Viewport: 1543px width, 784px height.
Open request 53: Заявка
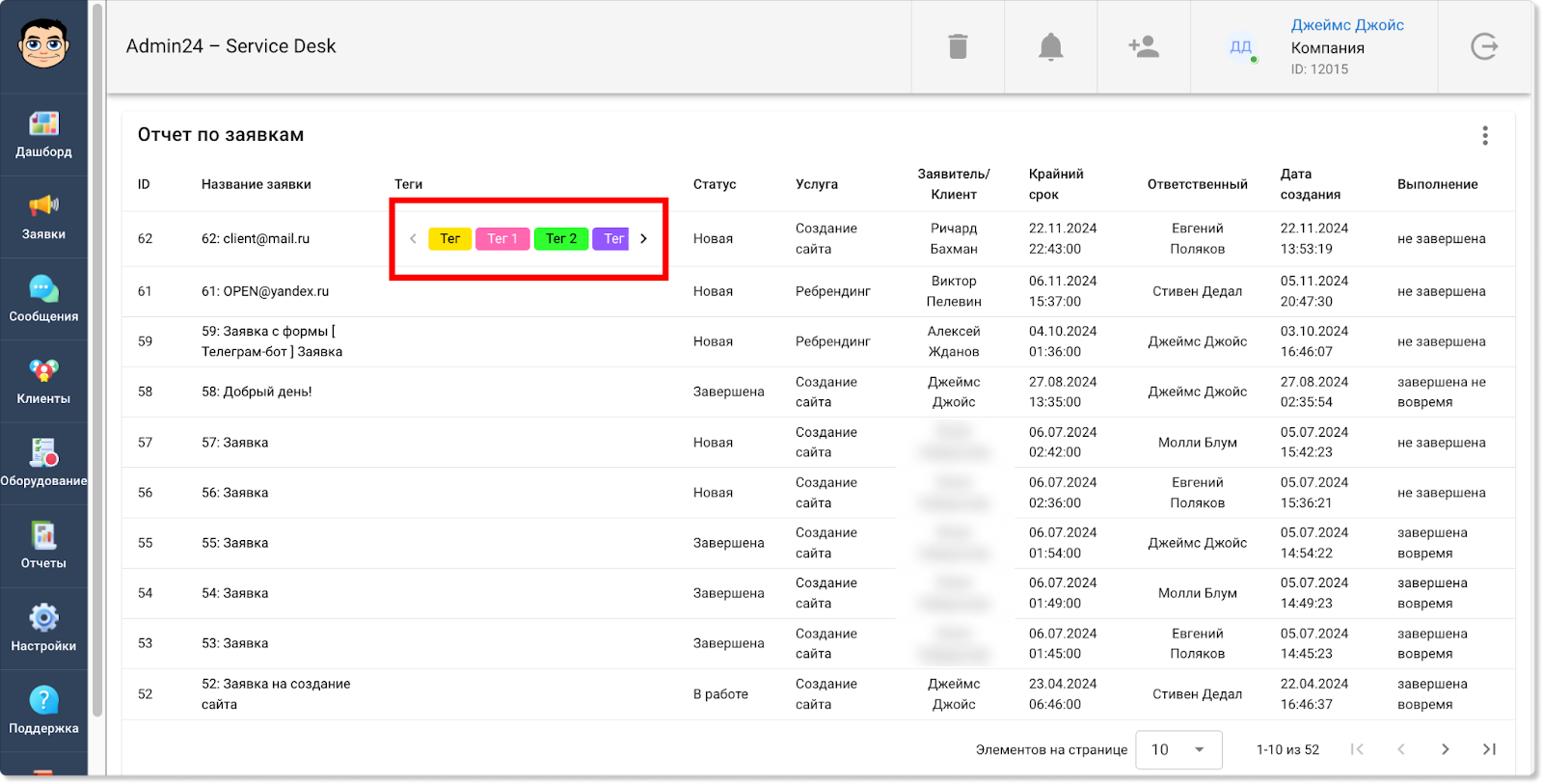pyautogui.click(x=235, y=643)
